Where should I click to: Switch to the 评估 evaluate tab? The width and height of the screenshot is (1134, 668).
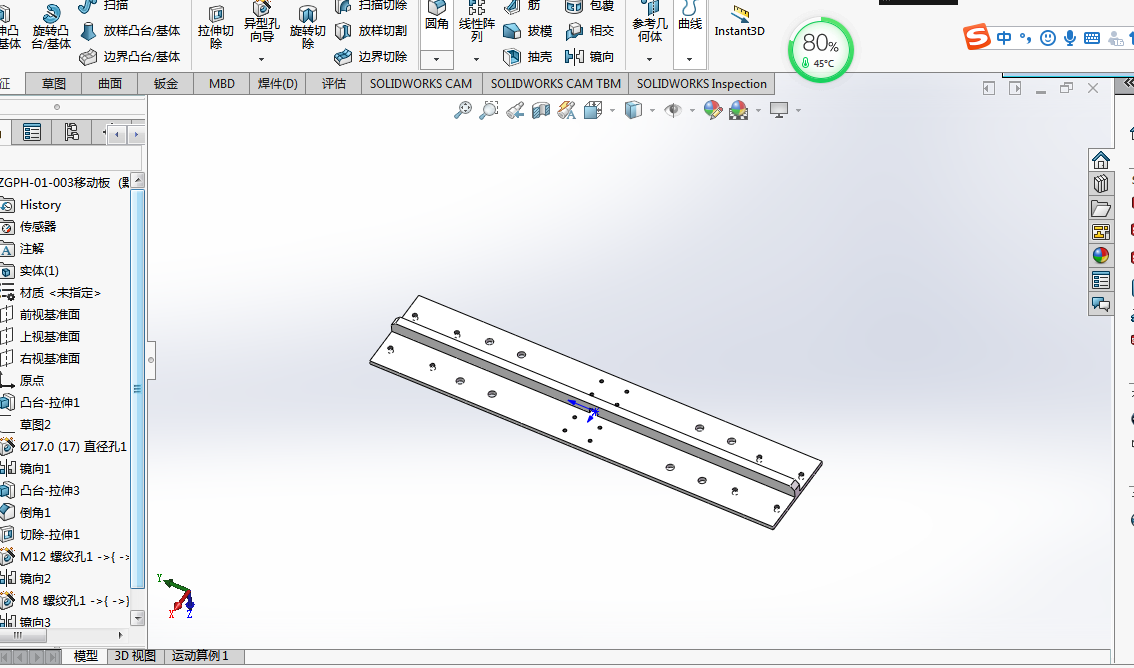[x=333, y=84]
